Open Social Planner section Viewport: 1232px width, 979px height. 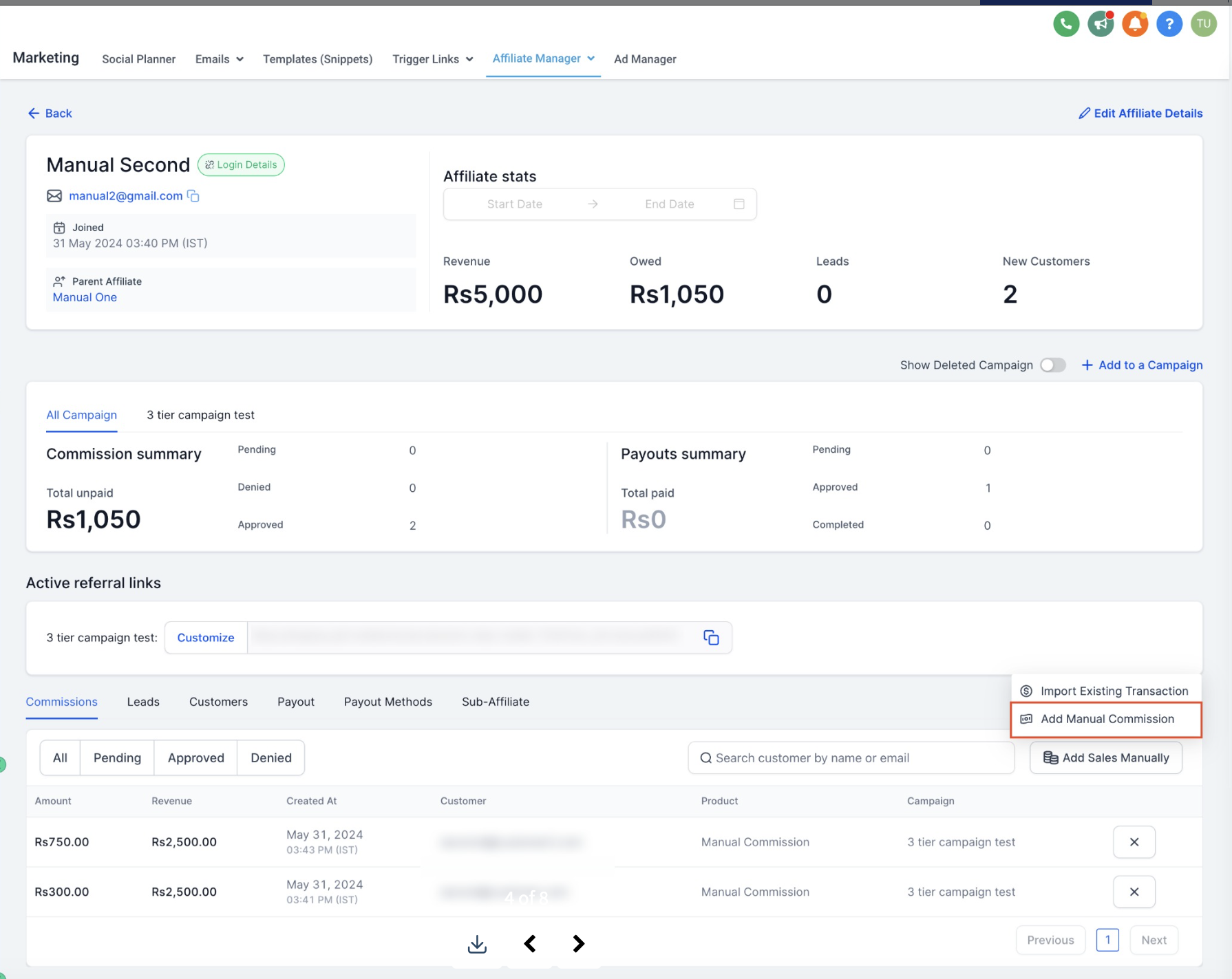click(x=138, y=59)
